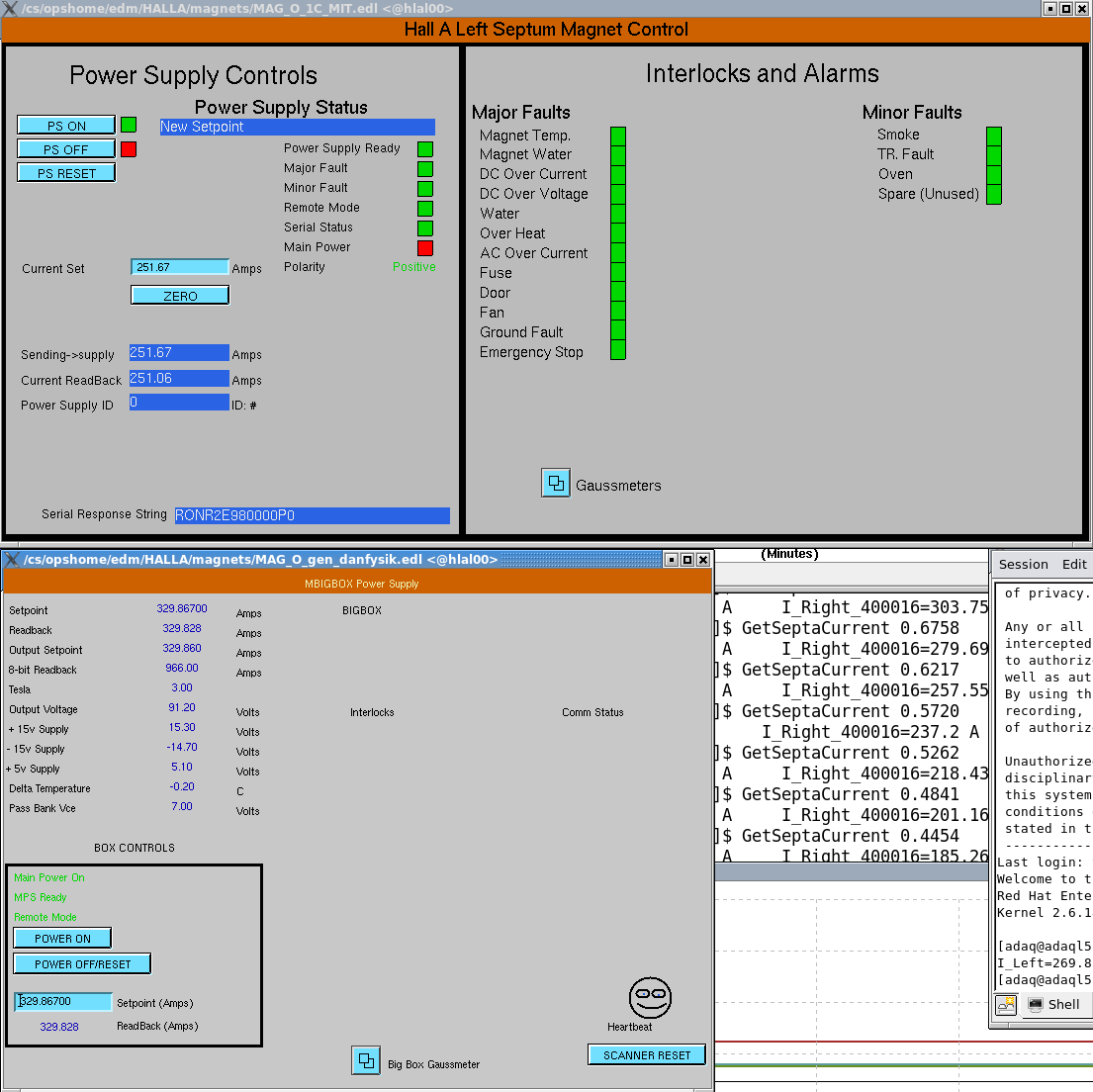Viewport: 1093px width, 1092px height.
Task: Click the Power Supply Ready green indicator
Action: click(x=425, y=148)
